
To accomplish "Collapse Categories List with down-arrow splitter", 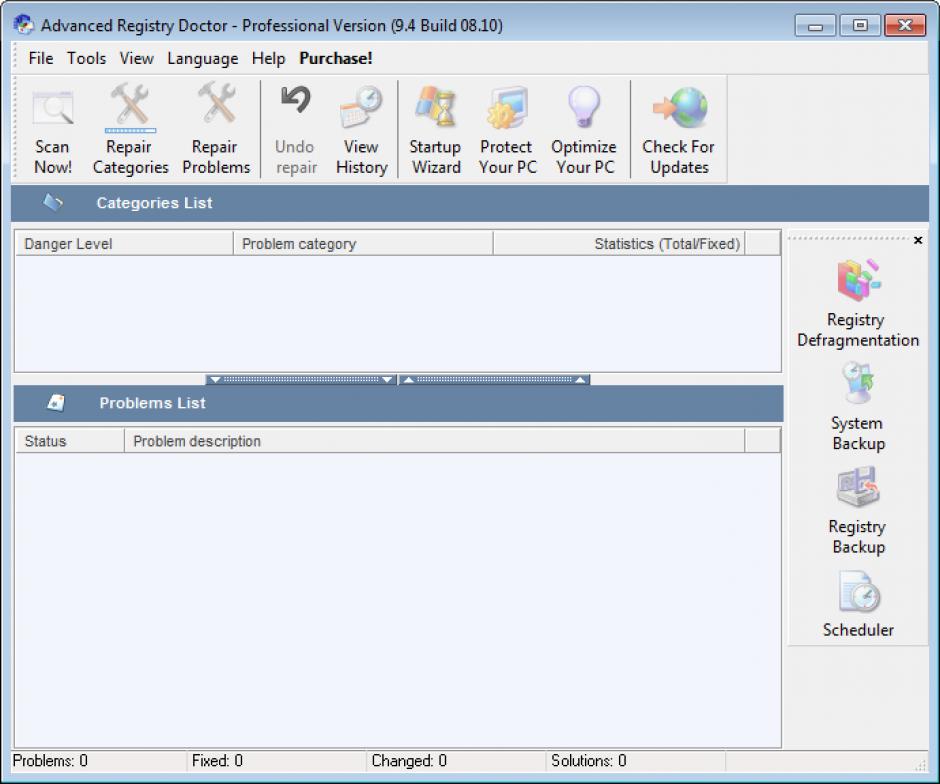I will (x=301, y=379).
